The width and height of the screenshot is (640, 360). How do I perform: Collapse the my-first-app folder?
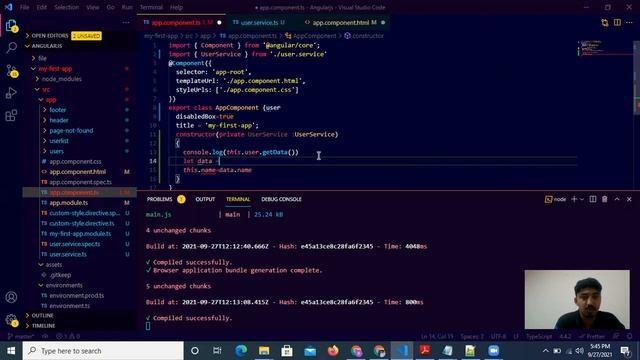pyautogui.click(x=80, y=69)
